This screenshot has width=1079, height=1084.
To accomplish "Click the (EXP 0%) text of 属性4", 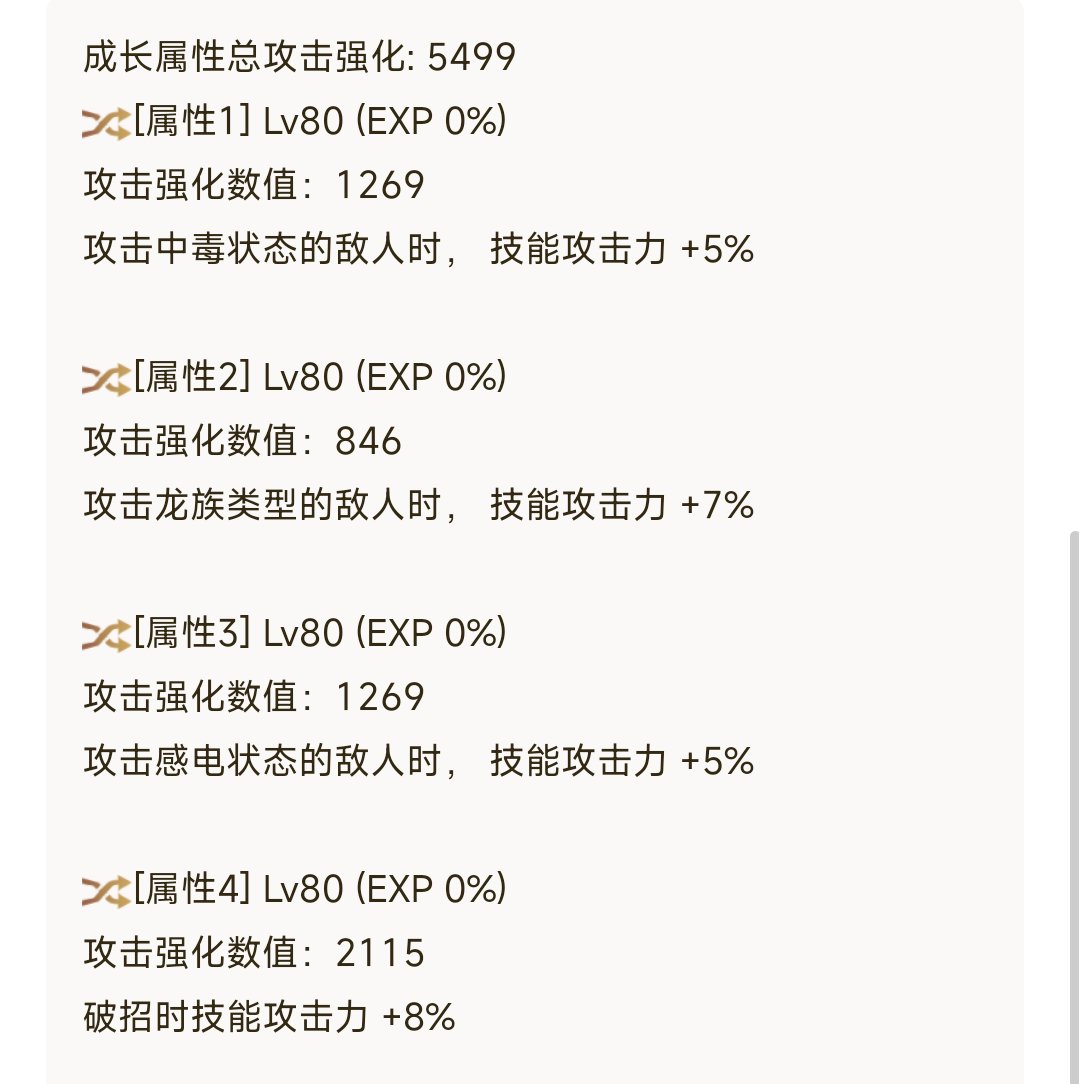I will coord(431,889).
